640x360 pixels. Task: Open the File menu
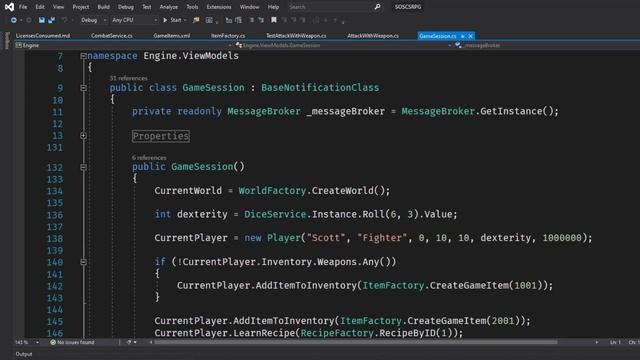point(23,7)
